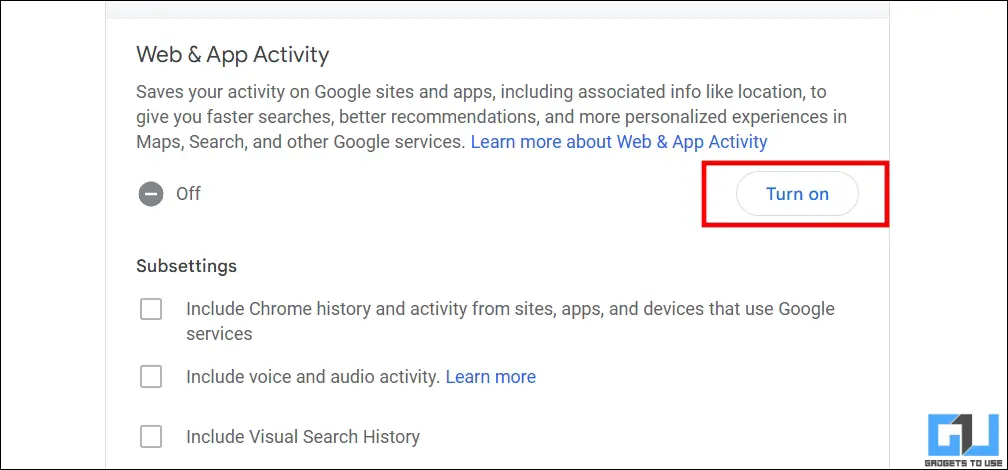Click the Include Visual Search History label
The width and height of the screenshot is (1008, 470).
pos(303,436)
